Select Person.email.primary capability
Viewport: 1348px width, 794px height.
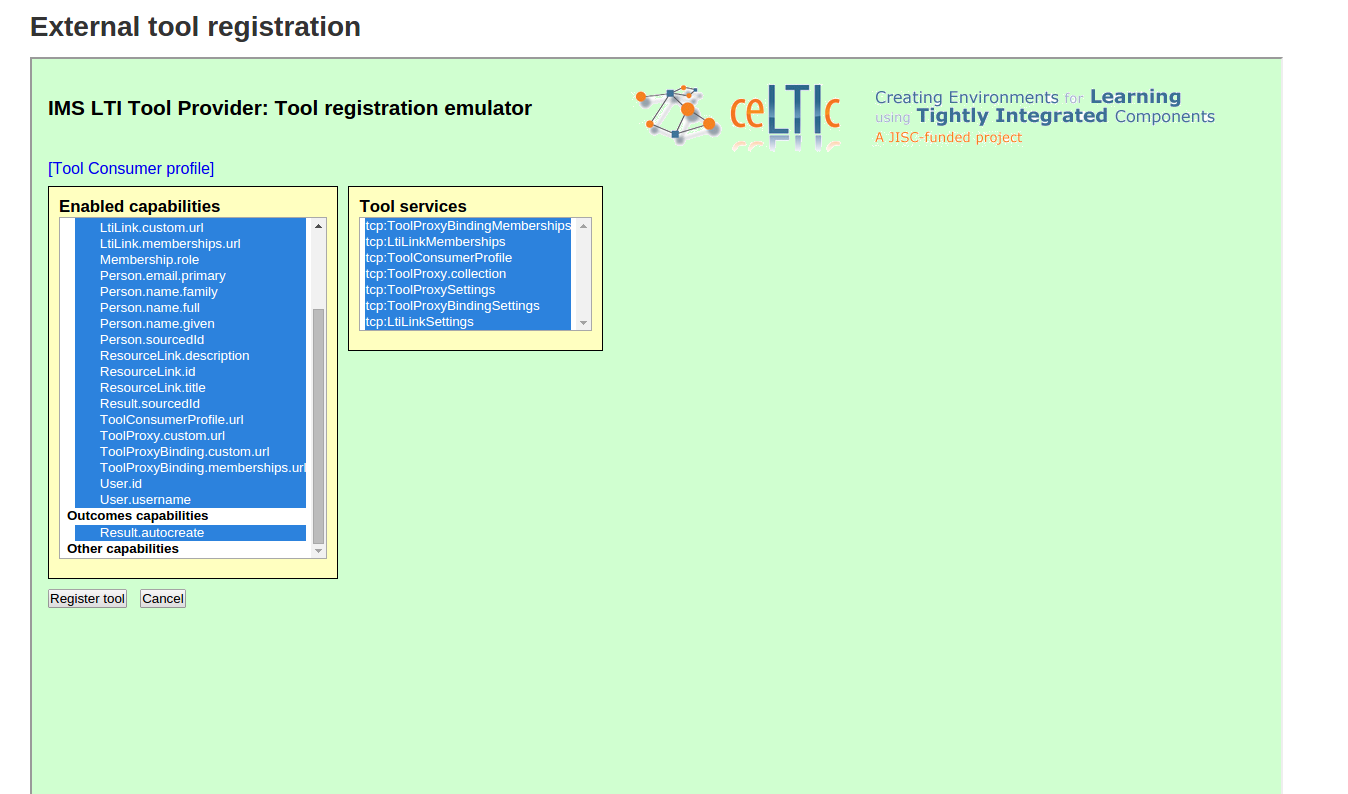(190, 275)
